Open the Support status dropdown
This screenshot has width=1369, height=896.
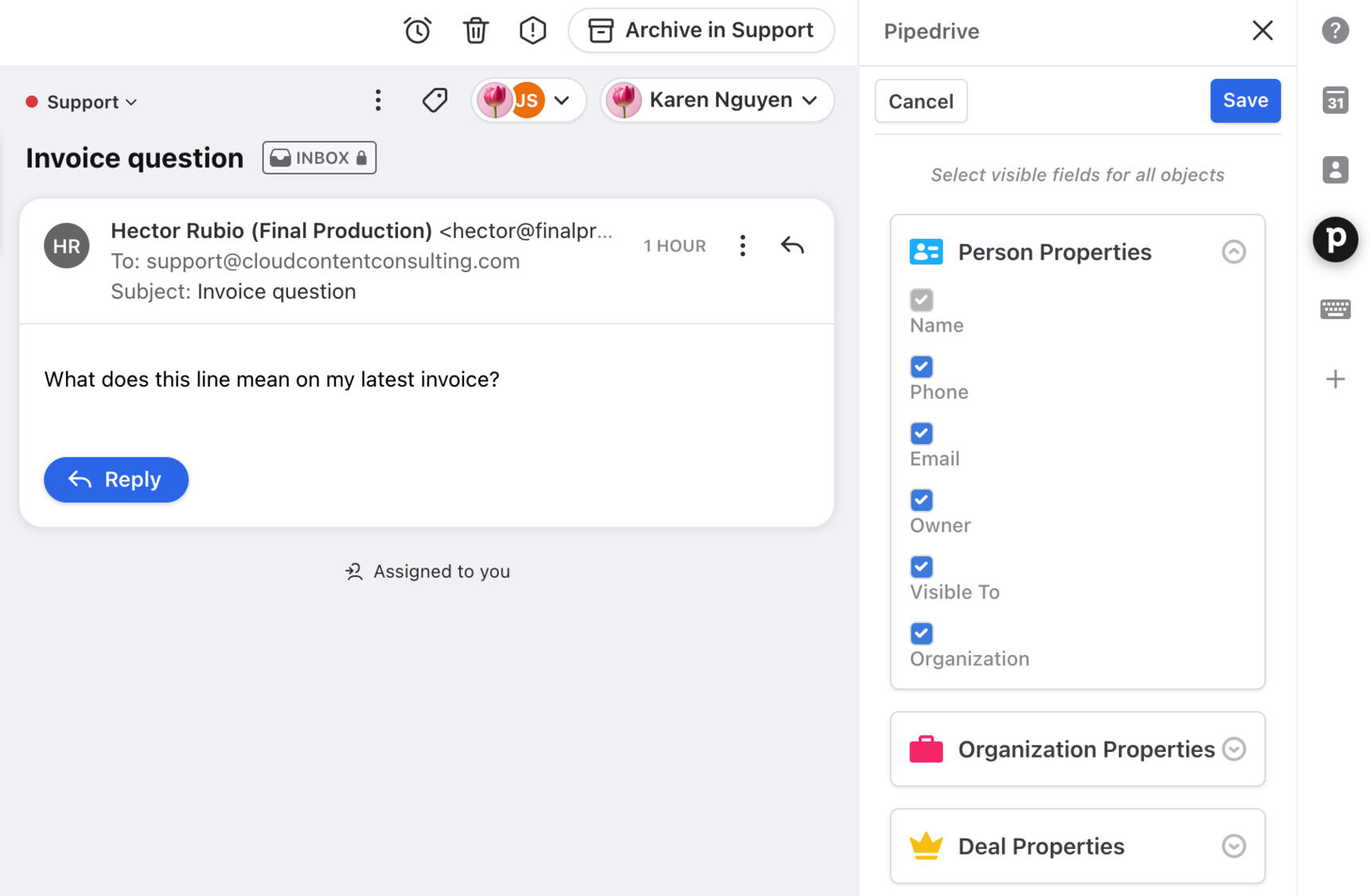82,102
